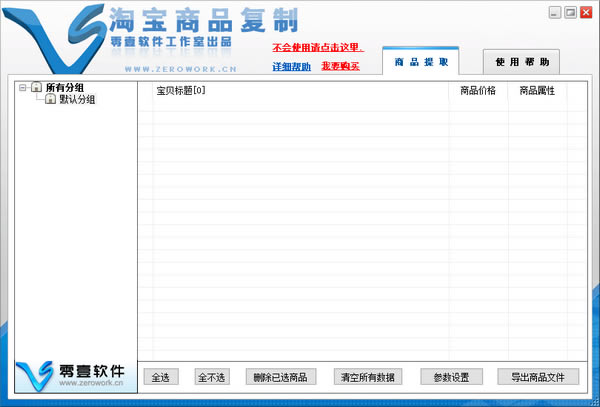Close the 淘宝商品复制 window
Screen dimensions: 600x407
(x=584, y=12)
